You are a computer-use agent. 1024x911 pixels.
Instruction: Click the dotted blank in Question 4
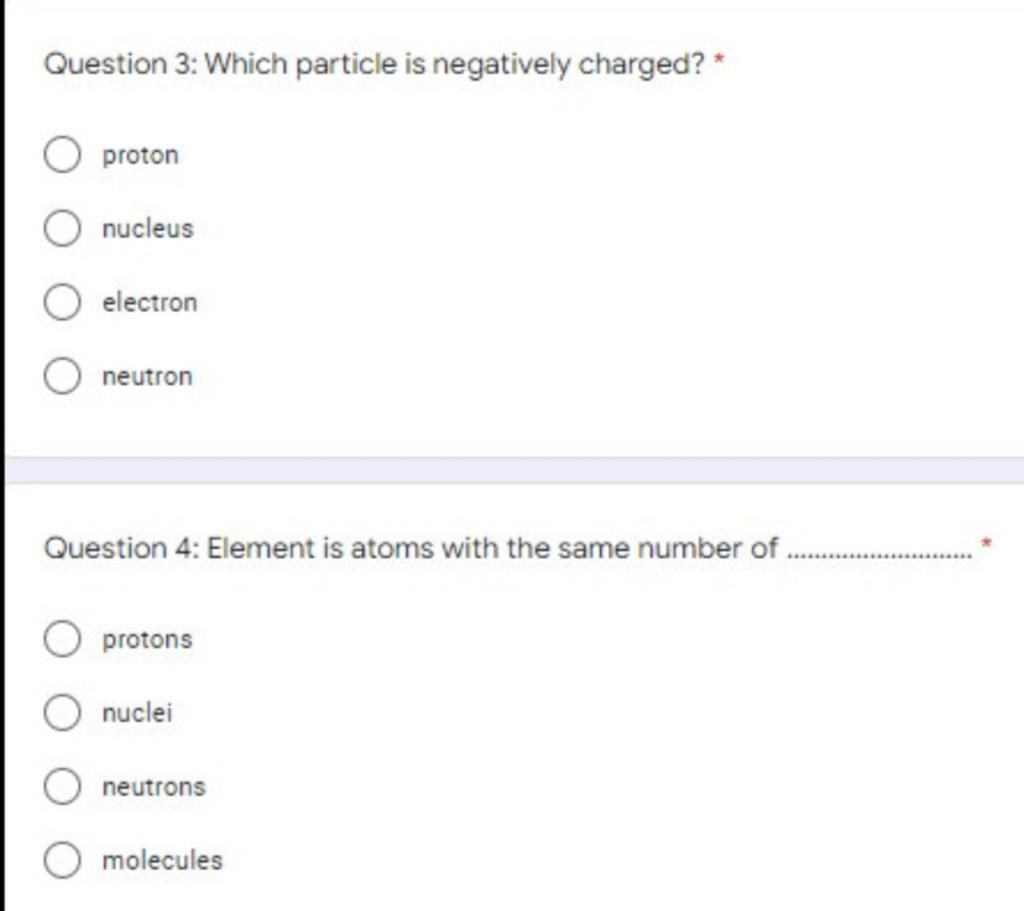[x=880, y=556]
